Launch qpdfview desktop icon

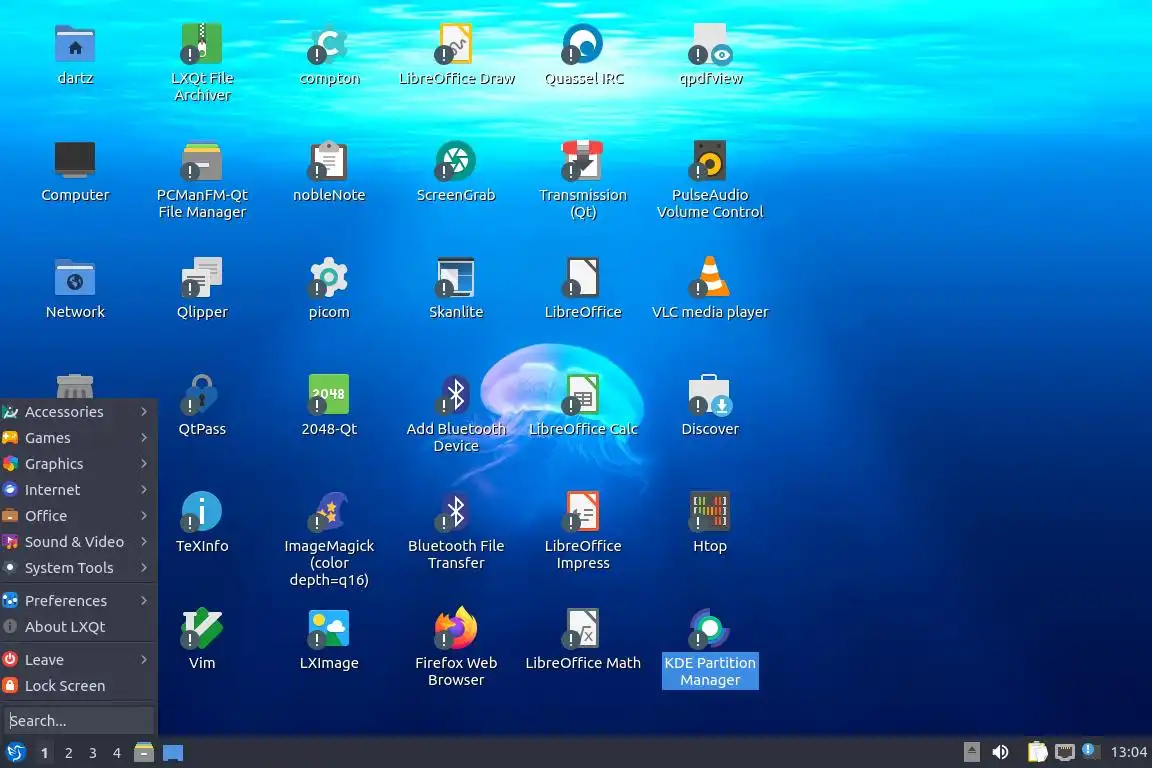pyautogui.click(x=710, y=44)
